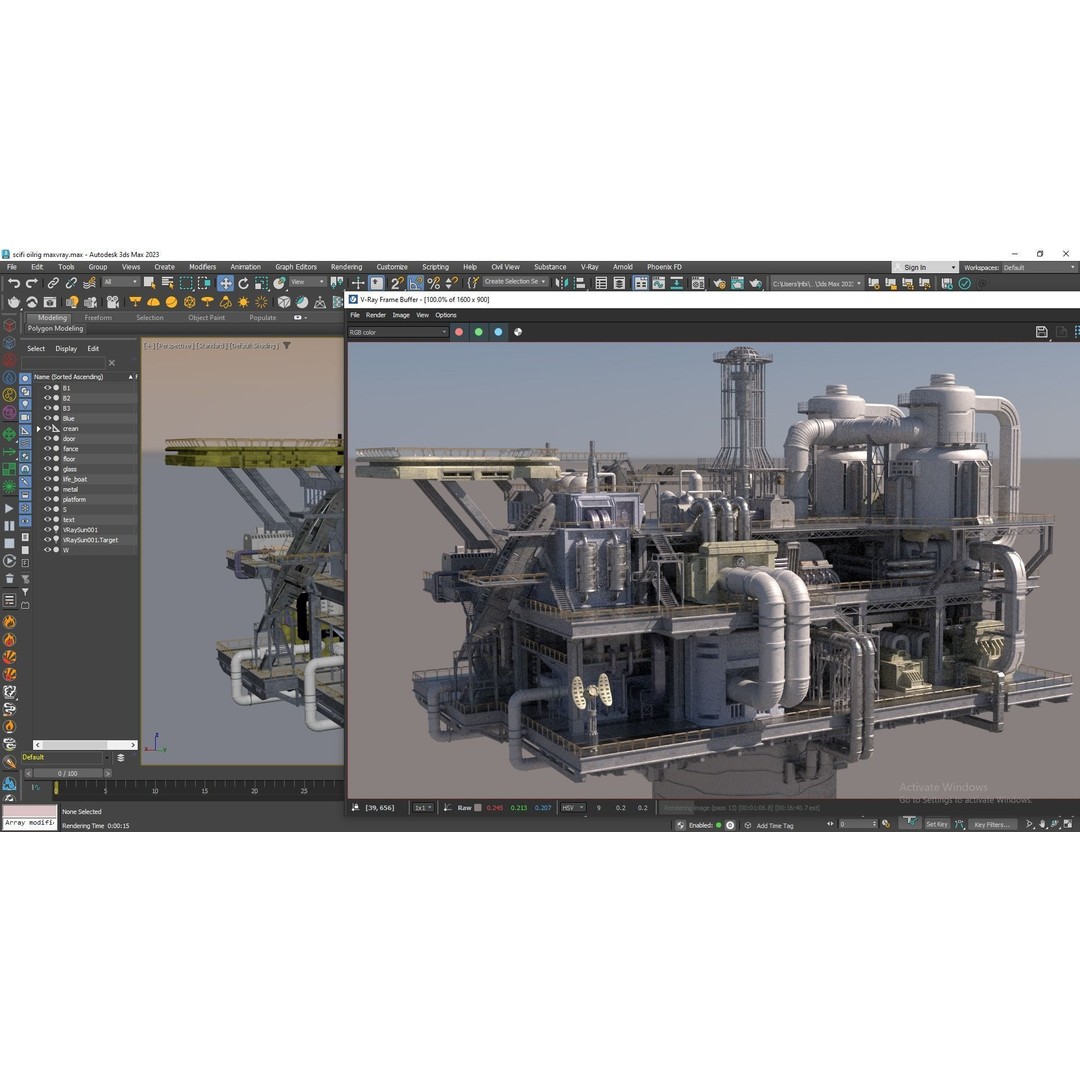The image size is (1080, 1080).
Task: Toggle the green channel in V-Ray Frame Buffer
Action: [478, 331]
